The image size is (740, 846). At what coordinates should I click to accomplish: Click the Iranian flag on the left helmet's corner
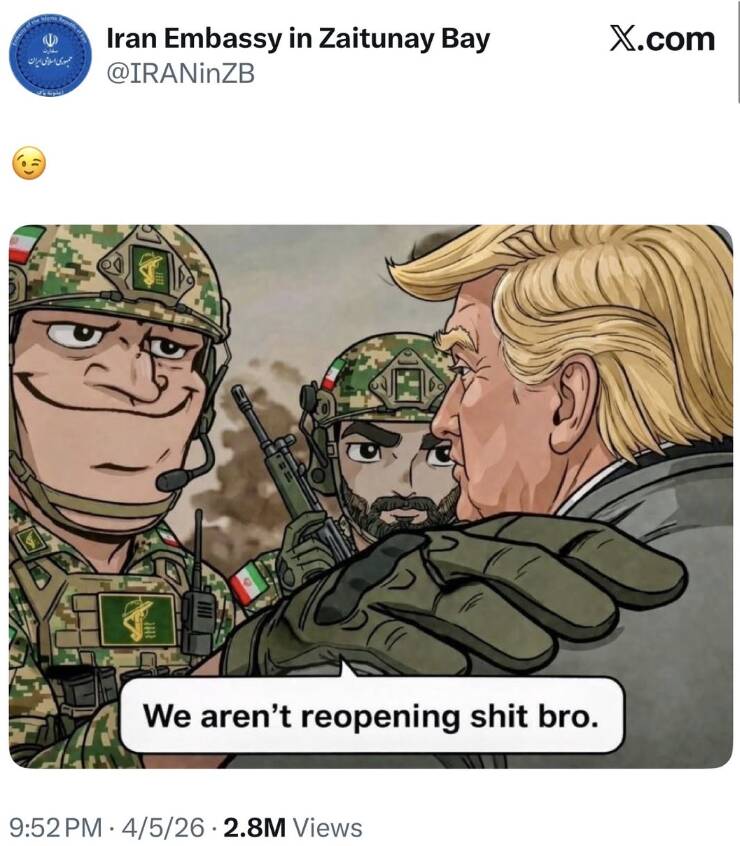[25, 244]
